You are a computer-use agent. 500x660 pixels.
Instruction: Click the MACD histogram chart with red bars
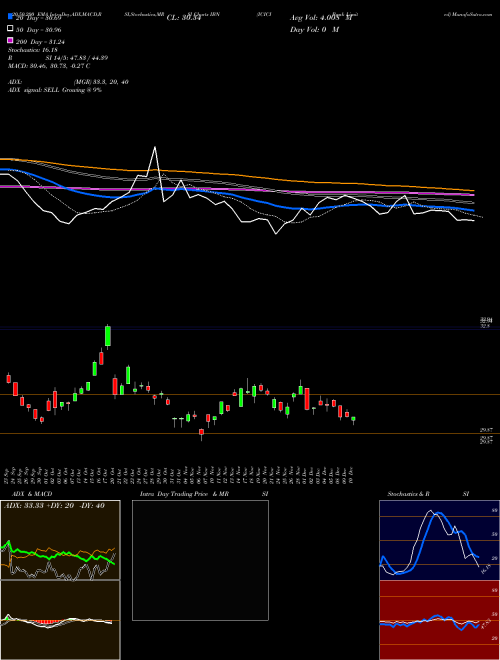60,620
